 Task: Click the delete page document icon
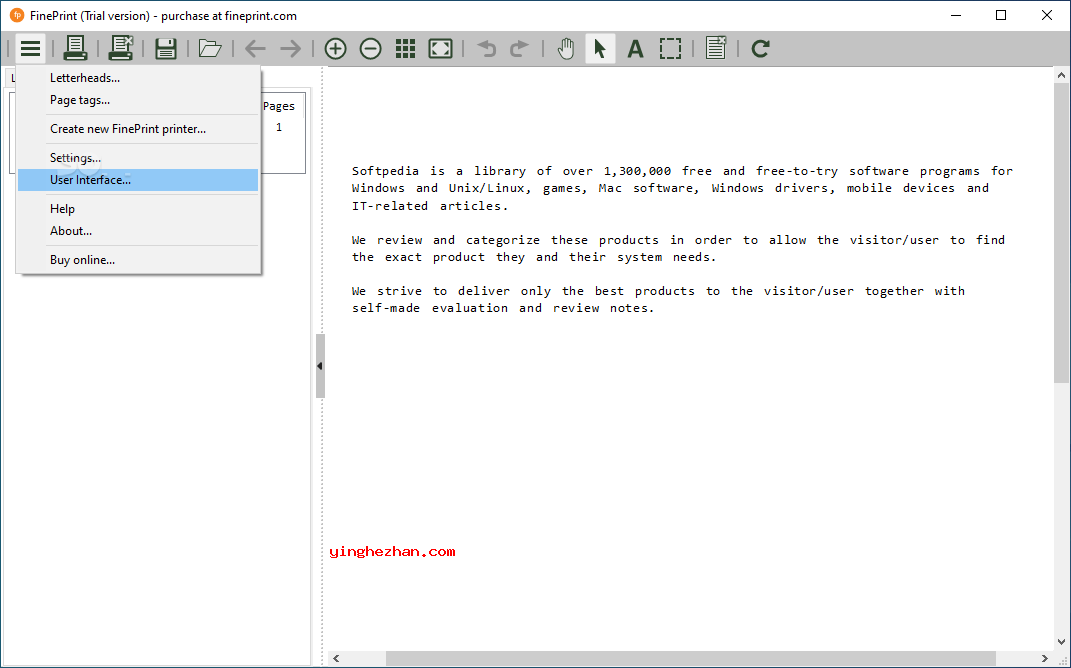pos(716,48)
